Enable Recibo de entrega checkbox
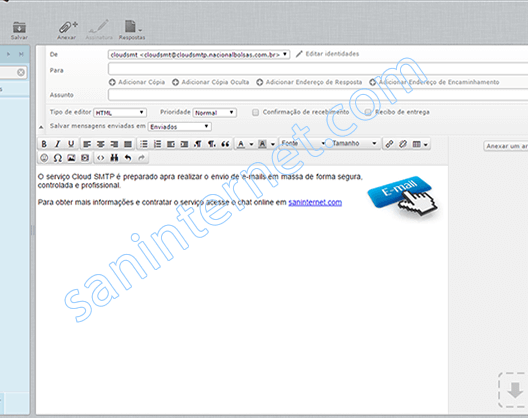The image size is (528, 418). (x=368, y=112)
